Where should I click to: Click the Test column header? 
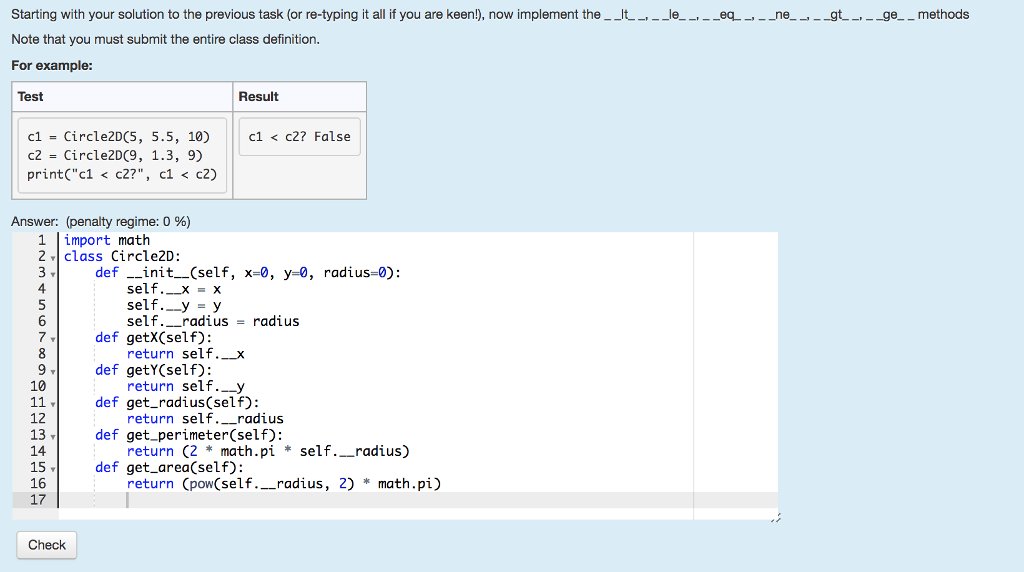pos(122,97)
